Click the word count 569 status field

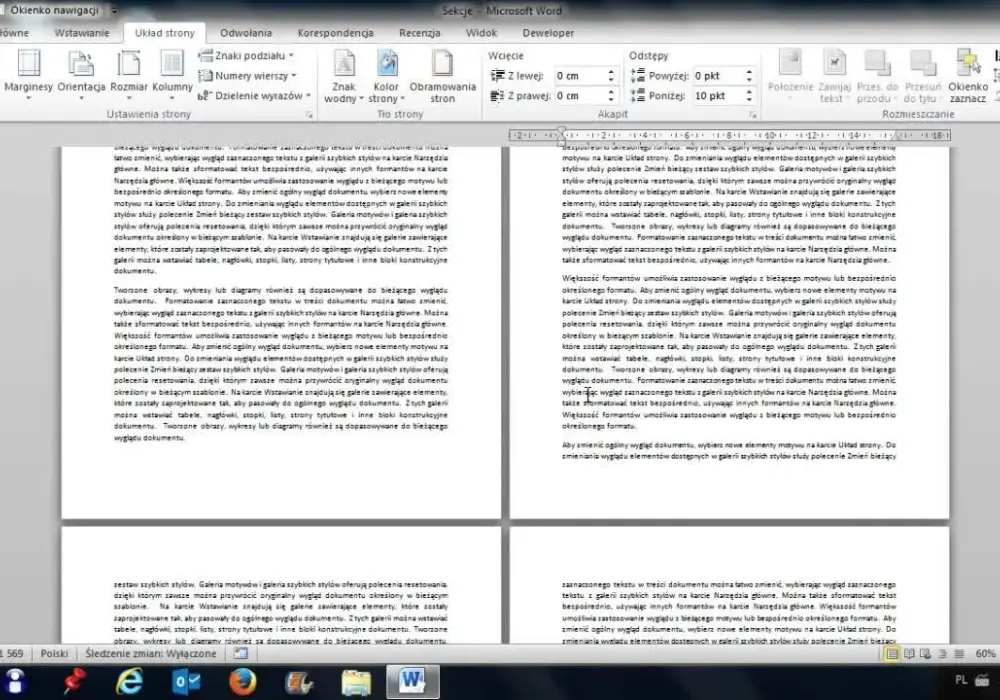click(x=13, y=653)
